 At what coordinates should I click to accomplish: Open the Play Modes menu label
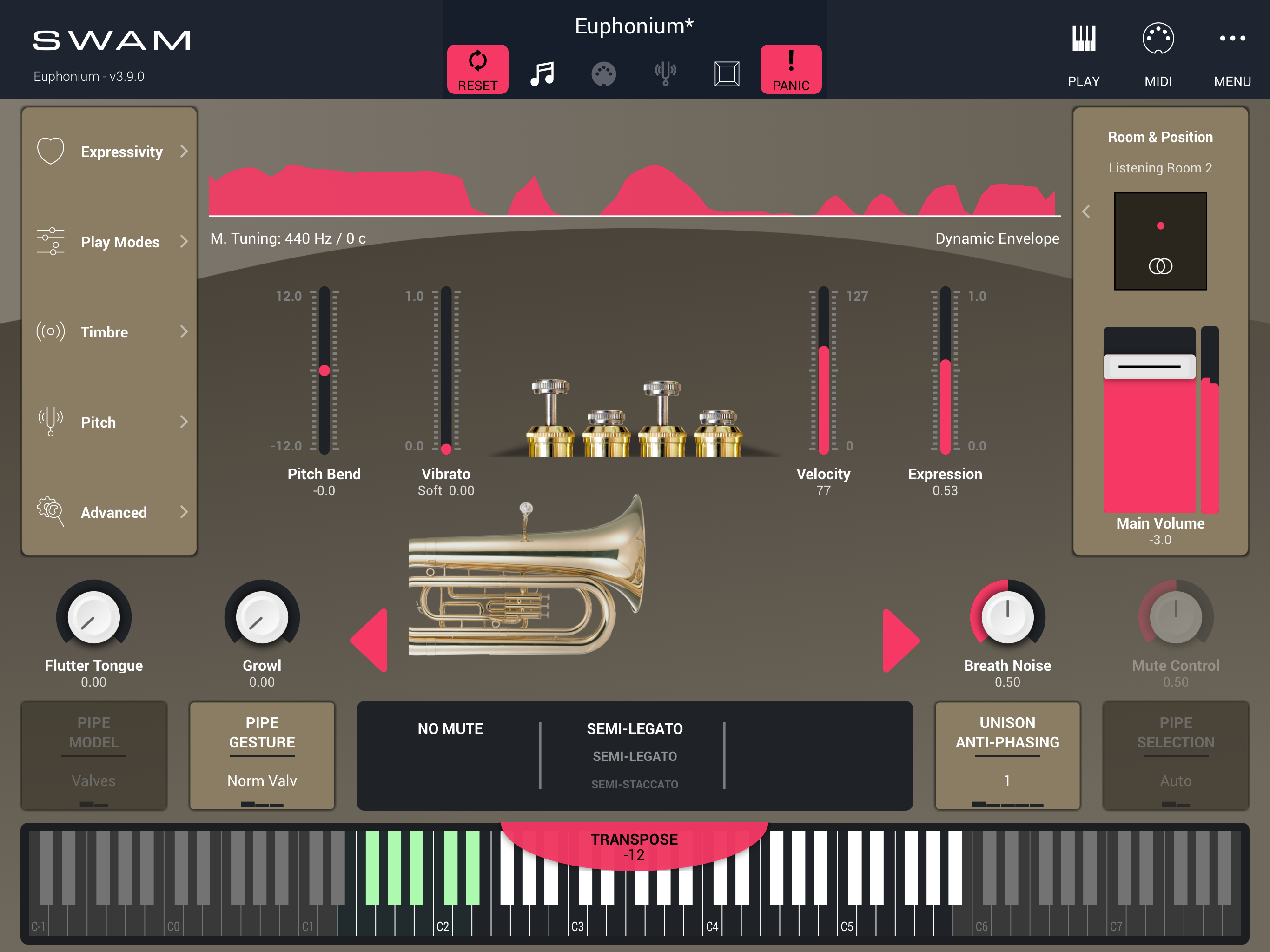click(120, 242)
